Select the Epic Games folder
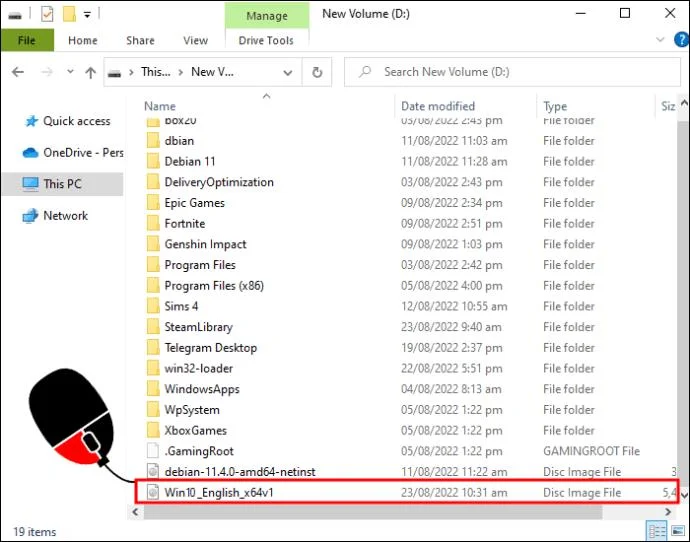The image size is (690, 542). [195, 203]
